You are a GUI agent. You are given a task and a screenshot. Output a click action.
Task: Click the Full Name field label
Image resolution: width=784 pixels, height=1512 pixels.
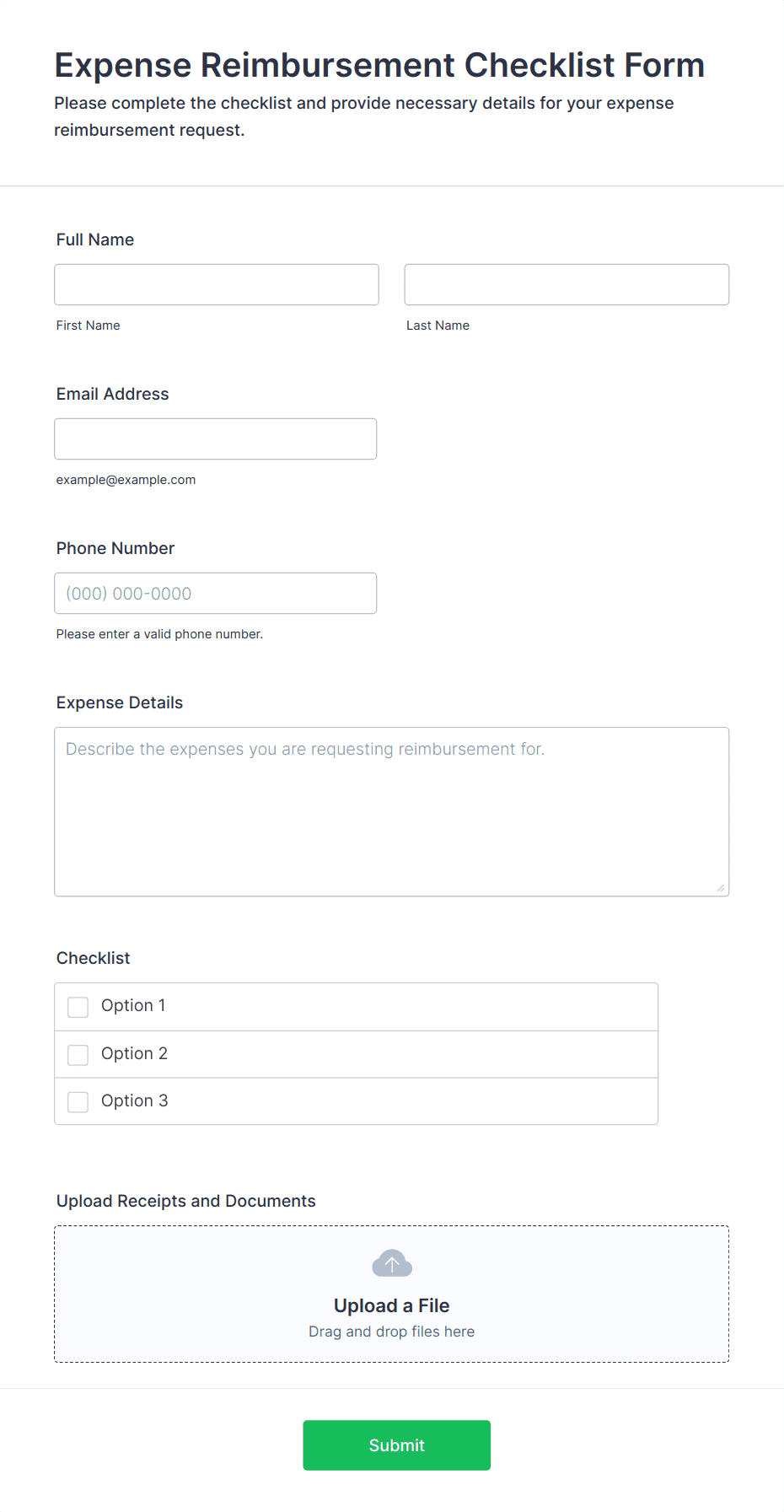click(x=95, y=239)
